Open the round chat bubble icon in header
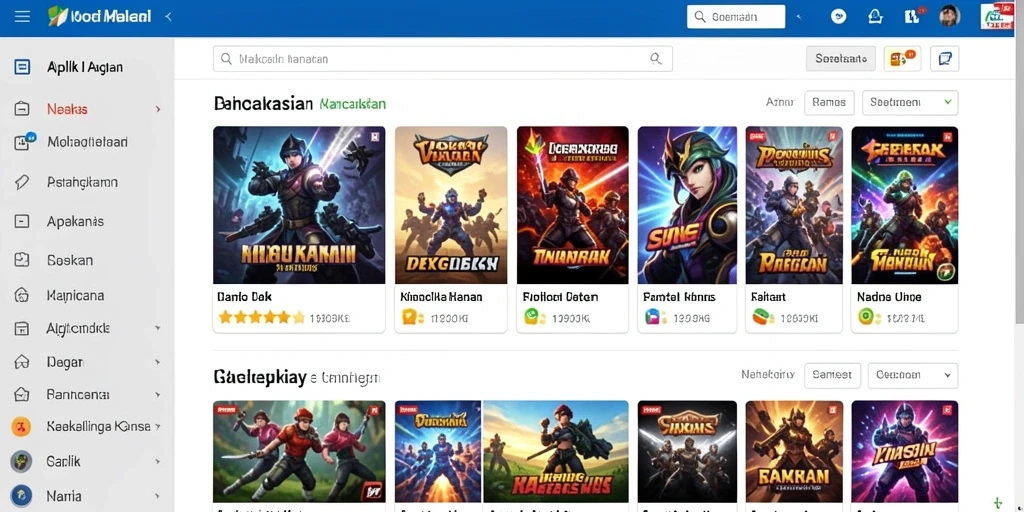 (x=839, y=17)
